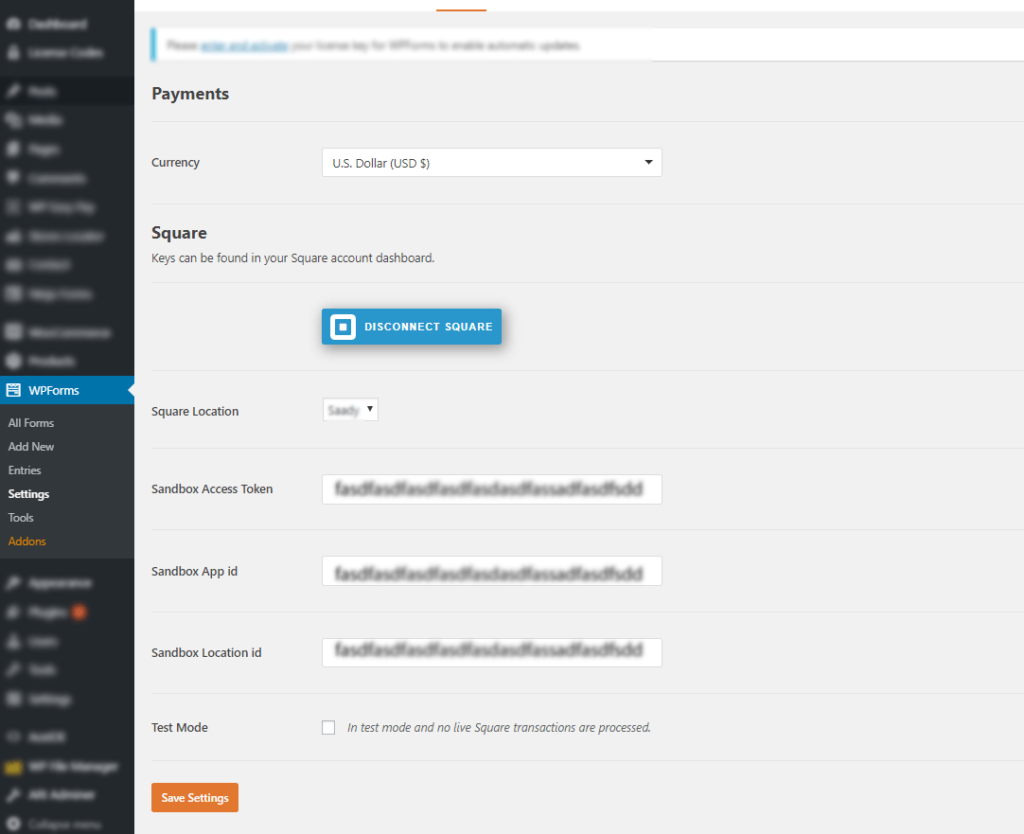Expand the Square Location selector
Screen dimensions: 1024x834
coord(350,409)
